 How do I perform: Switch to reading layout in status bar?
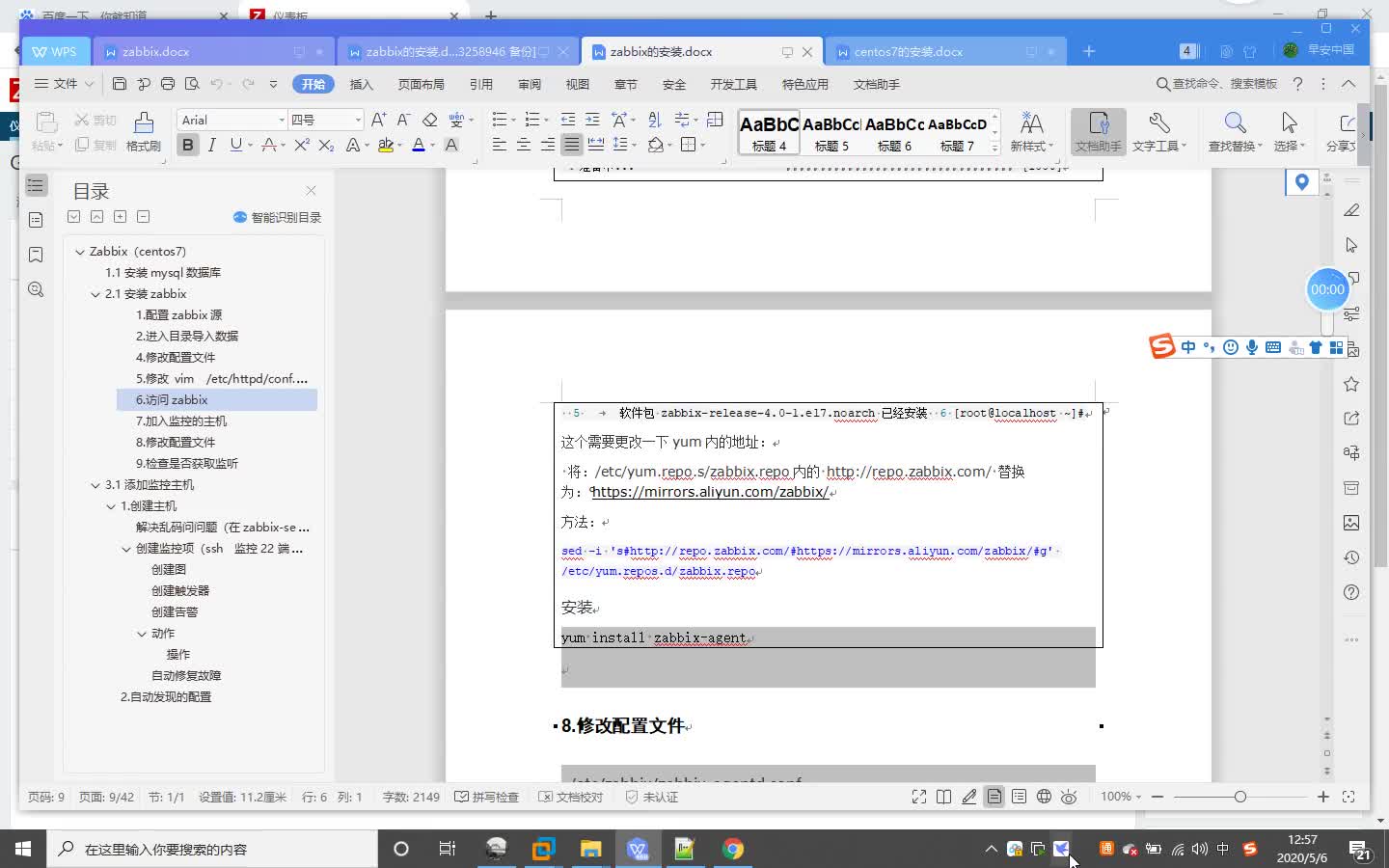click(943, 797)
